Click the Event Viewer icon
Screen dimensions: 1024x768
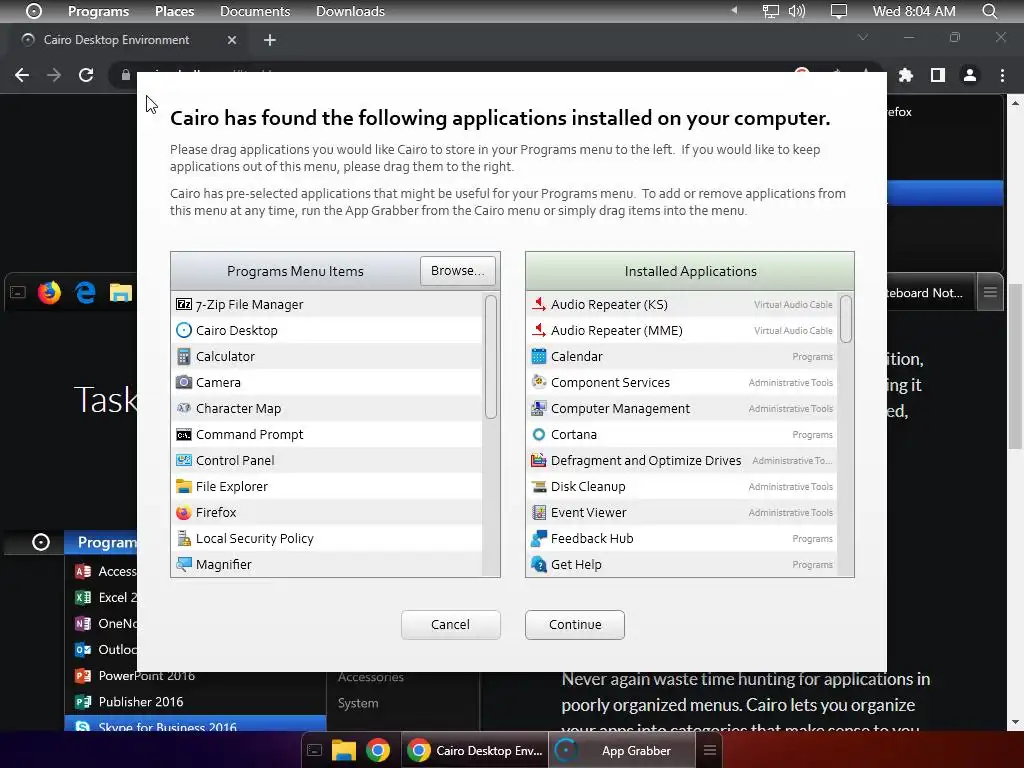click(539, 513)
